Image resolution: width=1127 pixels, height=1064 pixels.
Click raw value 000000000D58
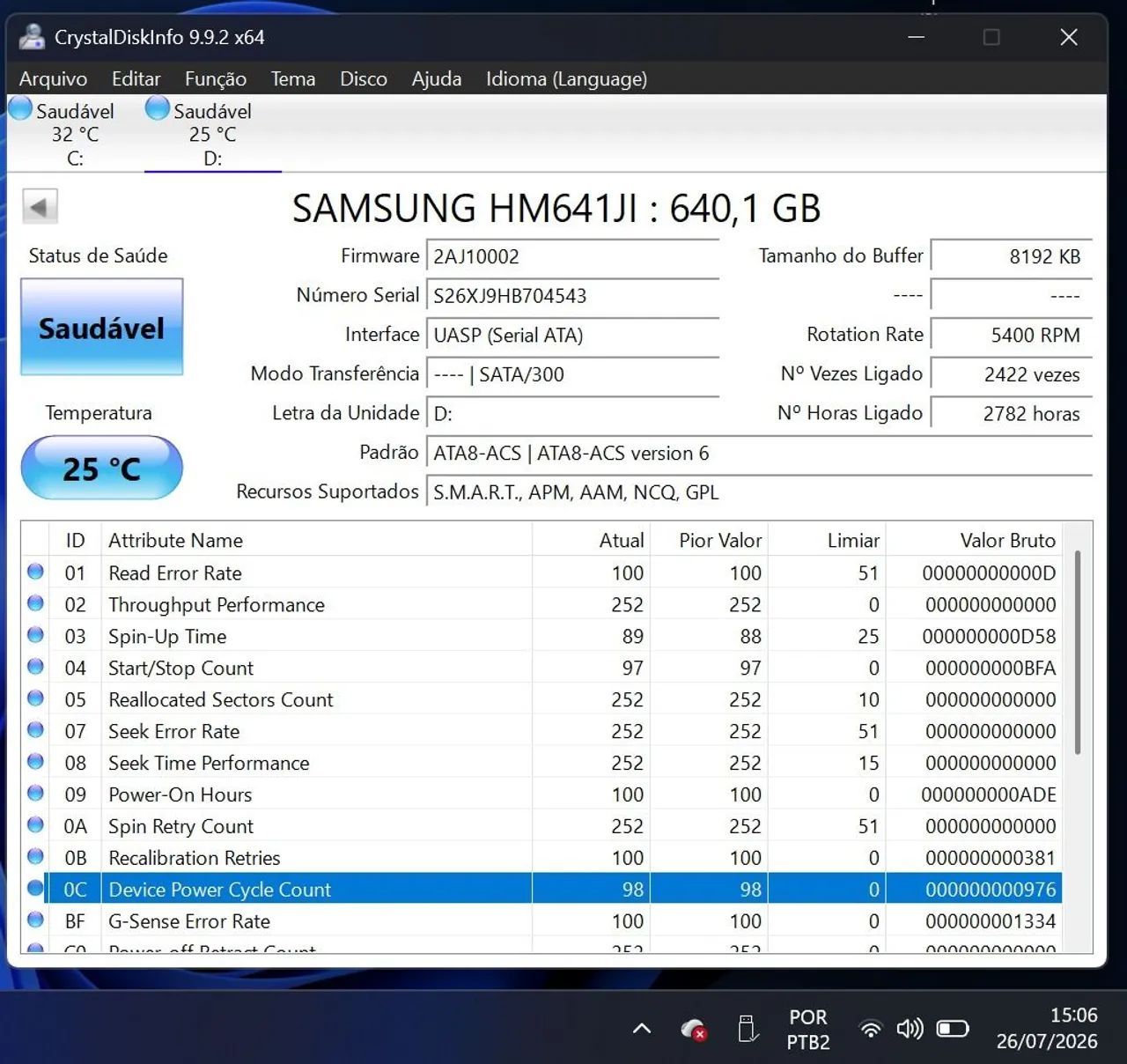pos(989,637)
